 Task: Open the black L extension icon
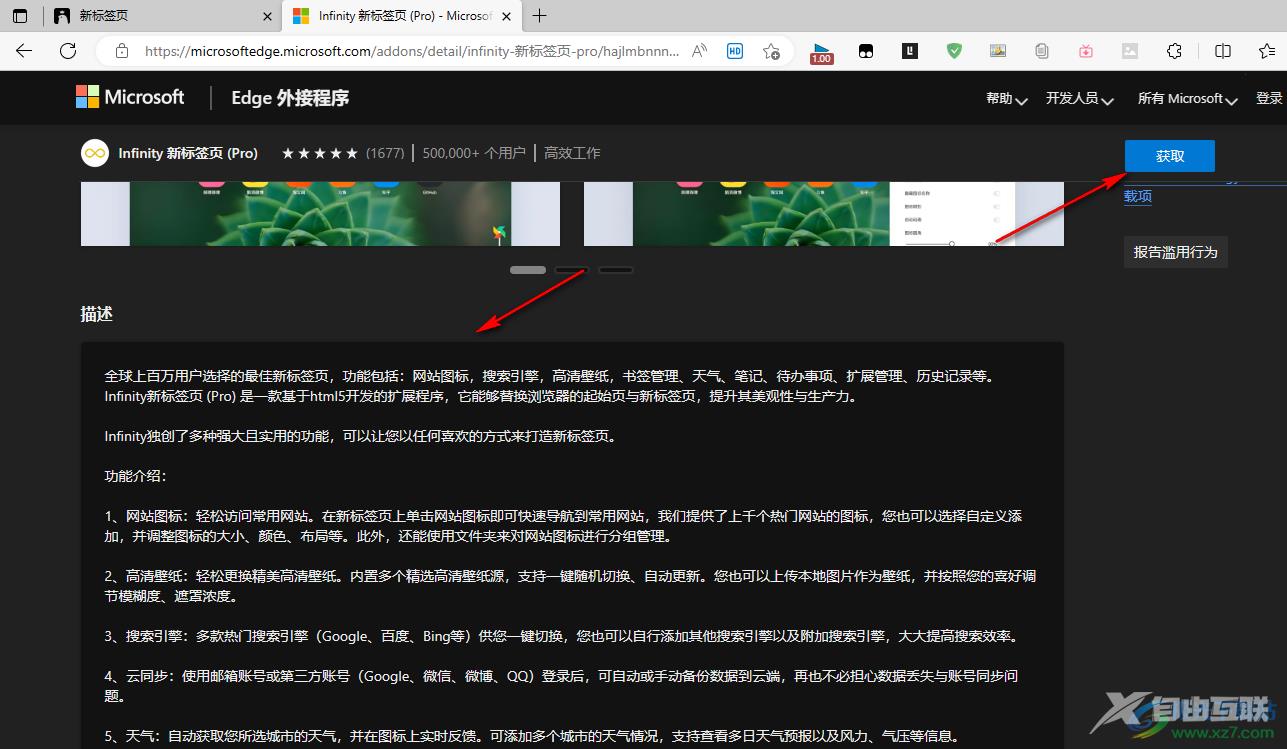(x=910, y=51)
